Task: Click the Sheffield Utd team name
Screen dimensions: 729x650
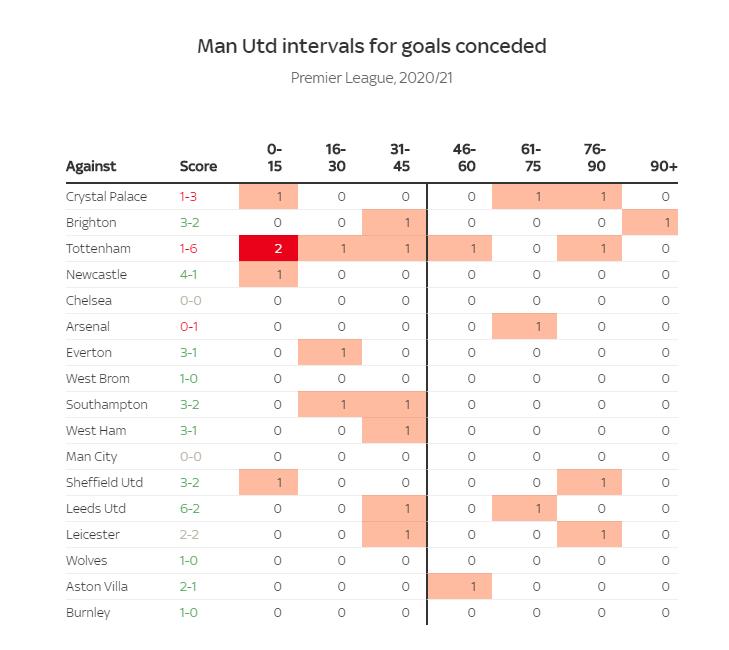Action: click(x=104, y=482)
